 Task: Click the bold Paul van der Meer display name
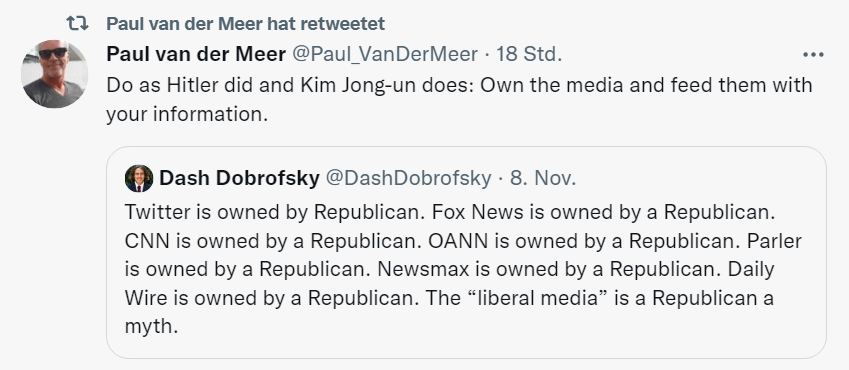[196, 54]
